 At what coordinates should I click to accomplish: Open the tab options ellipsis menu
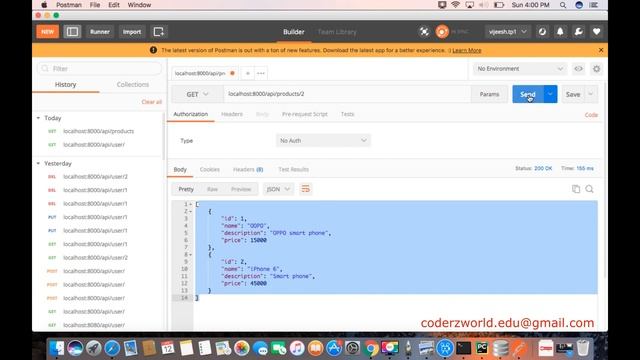[x=260, y=73]
